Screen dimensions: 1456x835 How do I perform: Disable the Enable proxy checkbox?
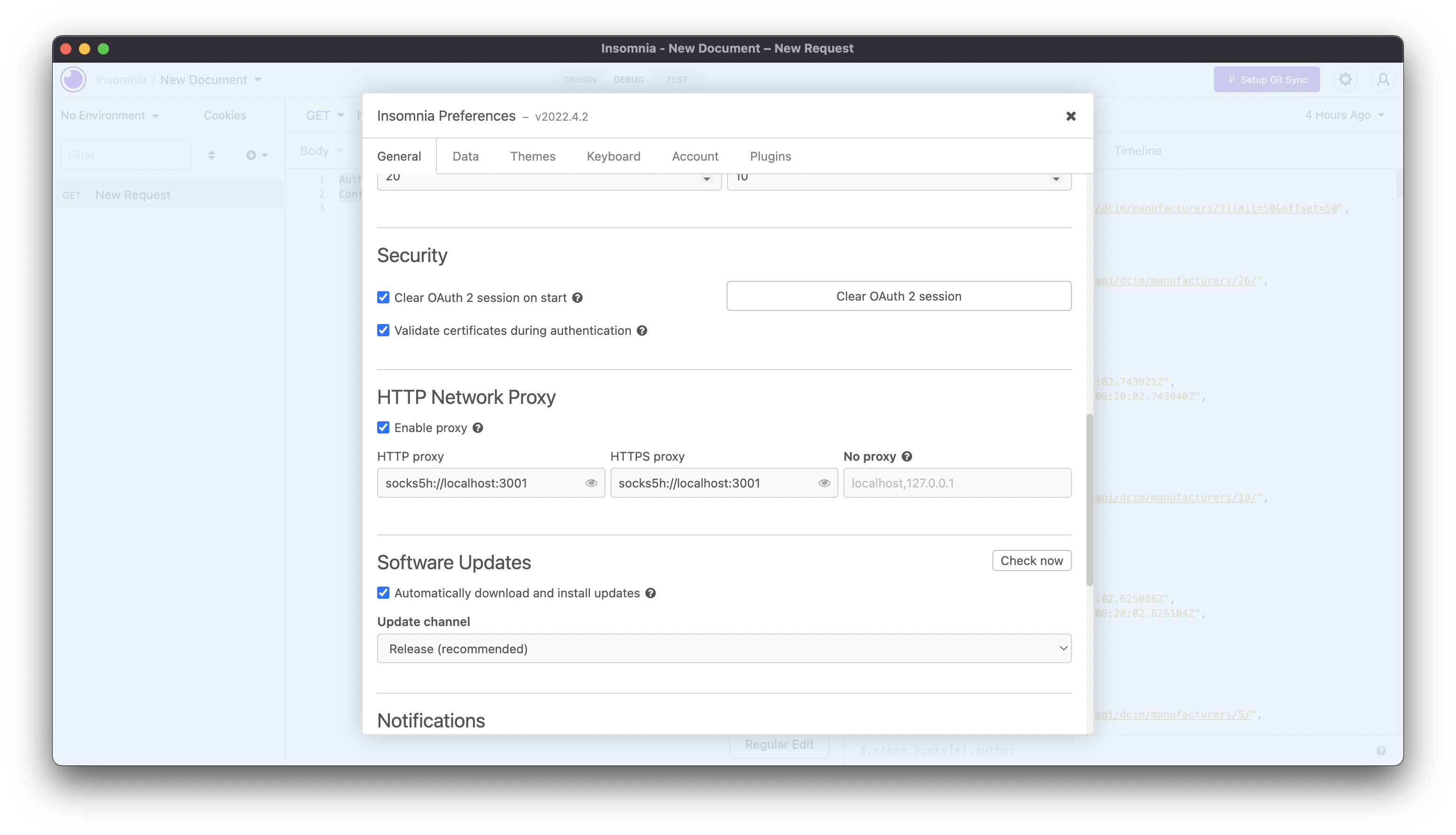point(383,427)
